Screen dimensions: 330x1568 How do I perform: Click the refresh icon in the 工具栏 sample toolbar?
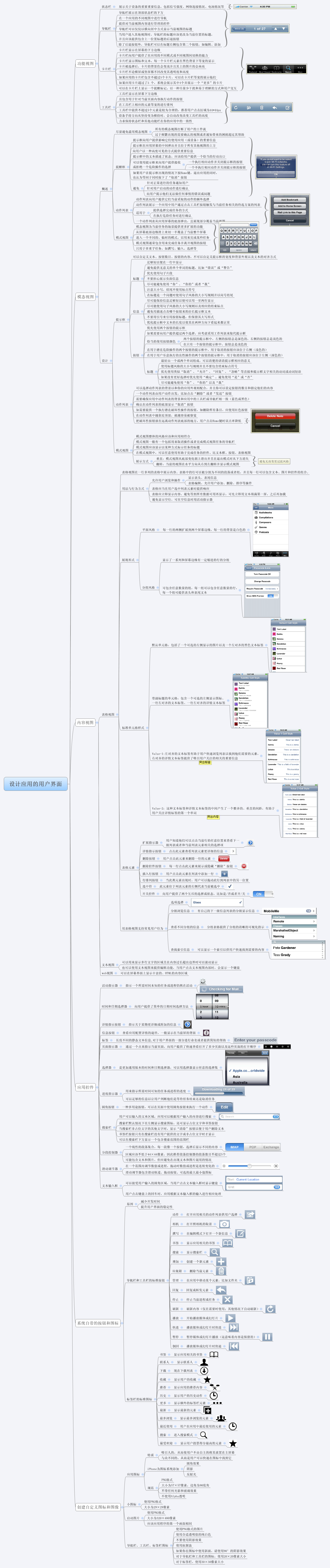(x=235, y=107)
